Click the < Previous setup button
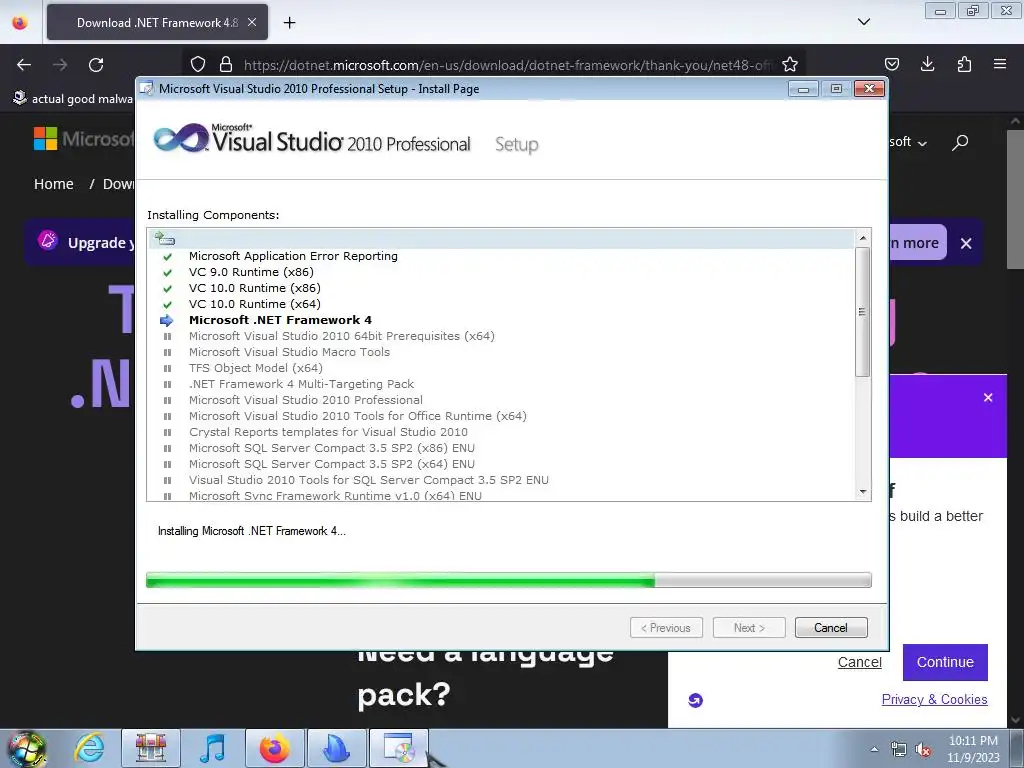Viewport: 1024px width, 768px height. (x=666, y=628)
